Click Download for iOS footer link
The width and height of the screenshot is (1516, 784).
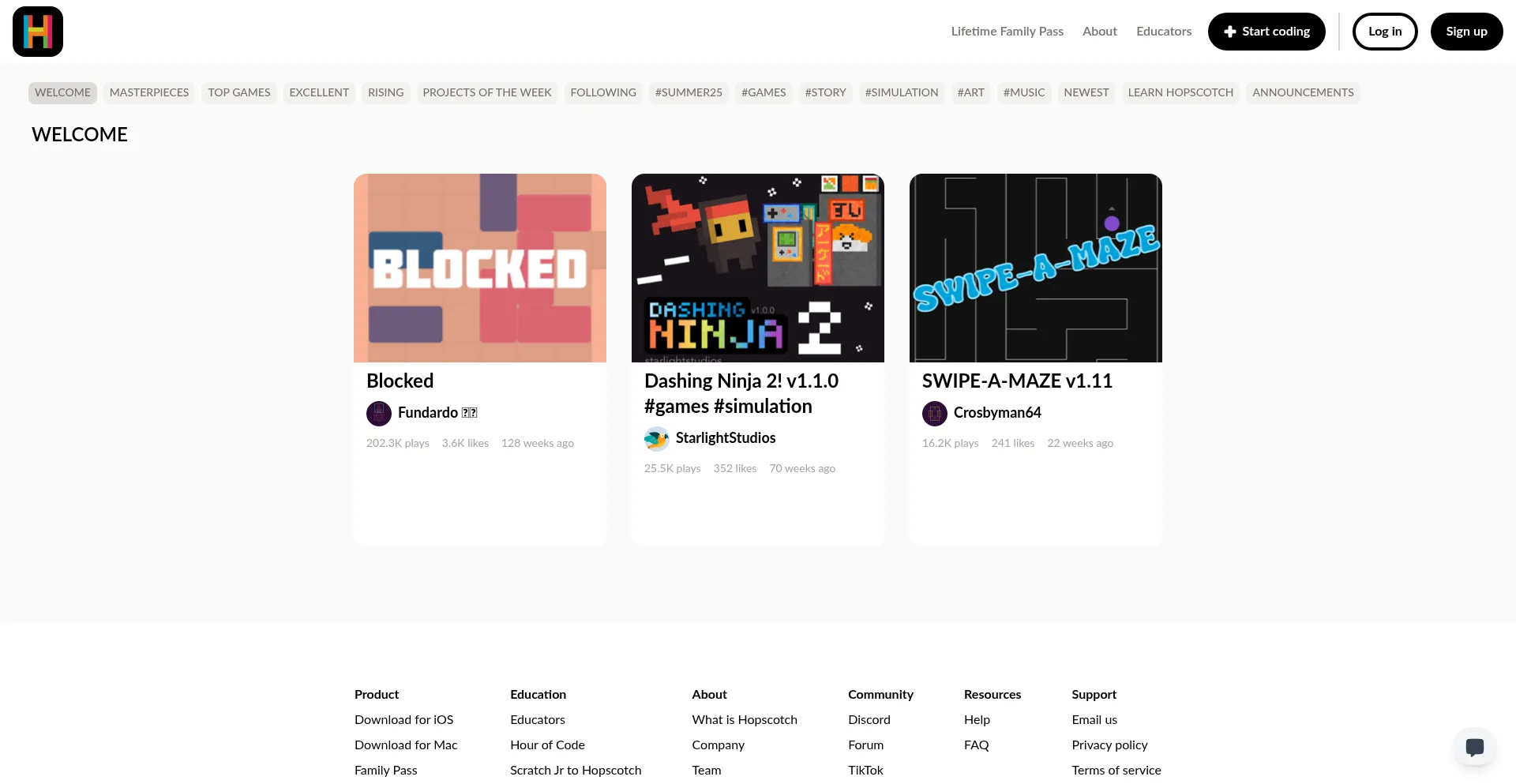(404, 720)
